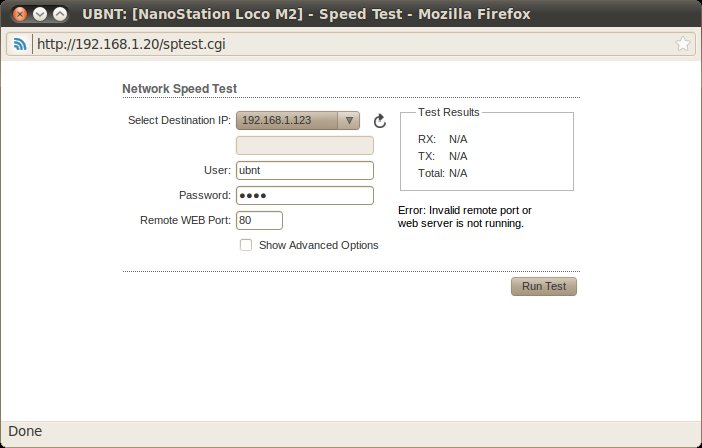The height and width of the screenshot is (448, 702).
Task: Select the sptest.cgi URL address field
Action: (350, 44)
